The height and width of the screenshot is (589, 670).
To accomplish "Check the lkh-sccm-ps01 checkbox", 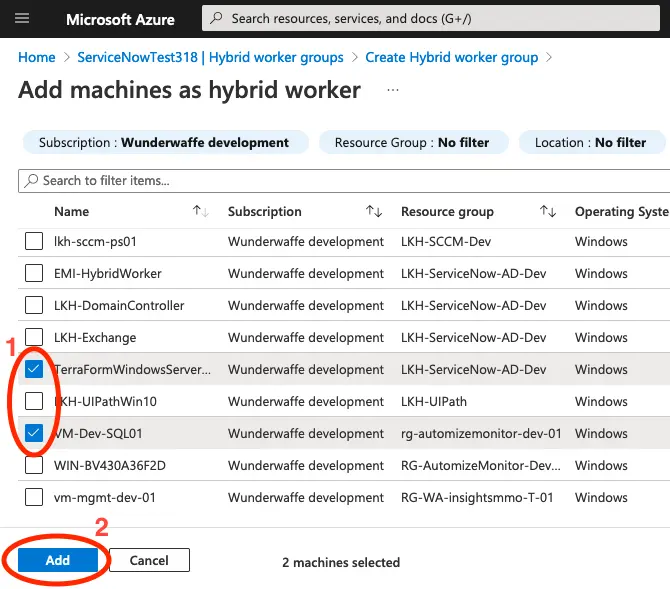I will (x=34, y=241).
